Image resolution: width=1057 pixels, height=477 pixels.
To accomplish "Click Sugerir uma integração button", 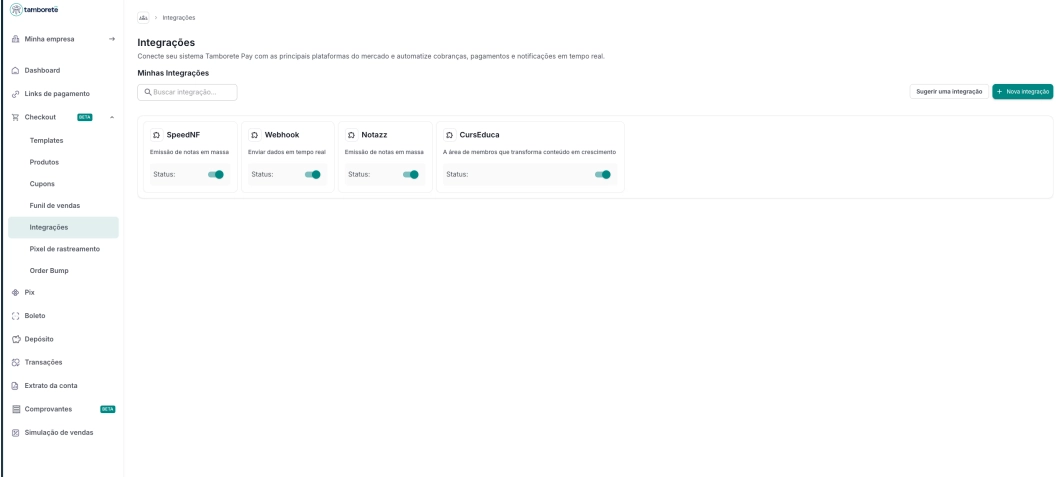I will click(949, 92).
